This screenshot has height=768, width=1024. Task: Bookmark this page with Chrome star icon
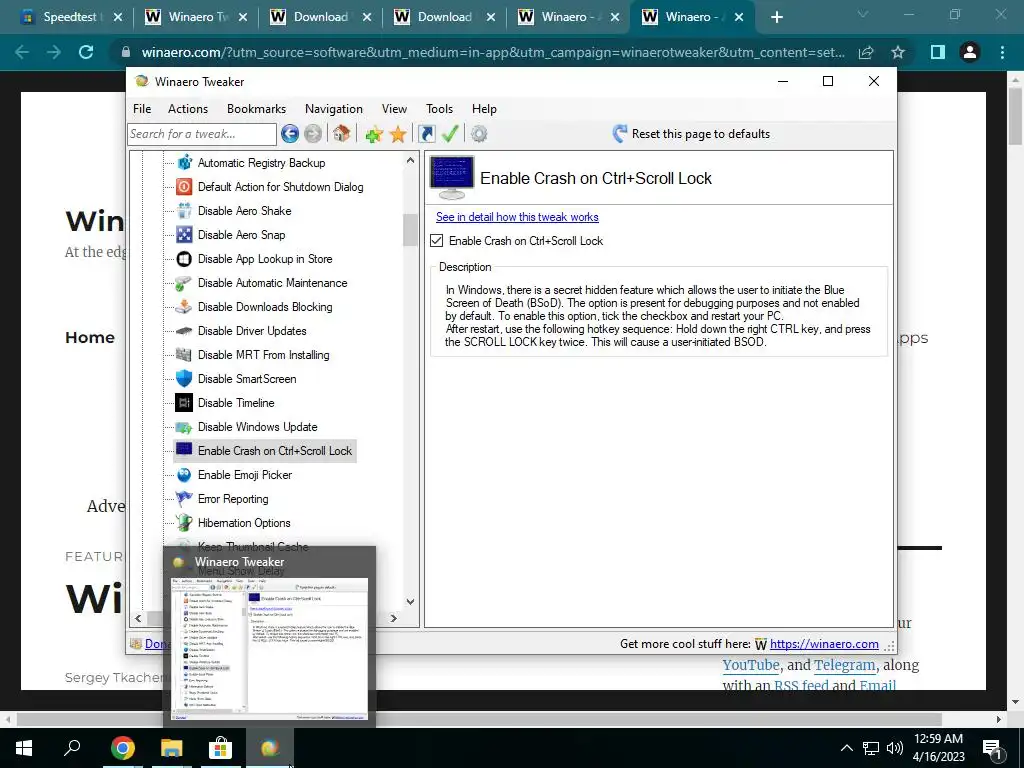click(x=898, y=52)
